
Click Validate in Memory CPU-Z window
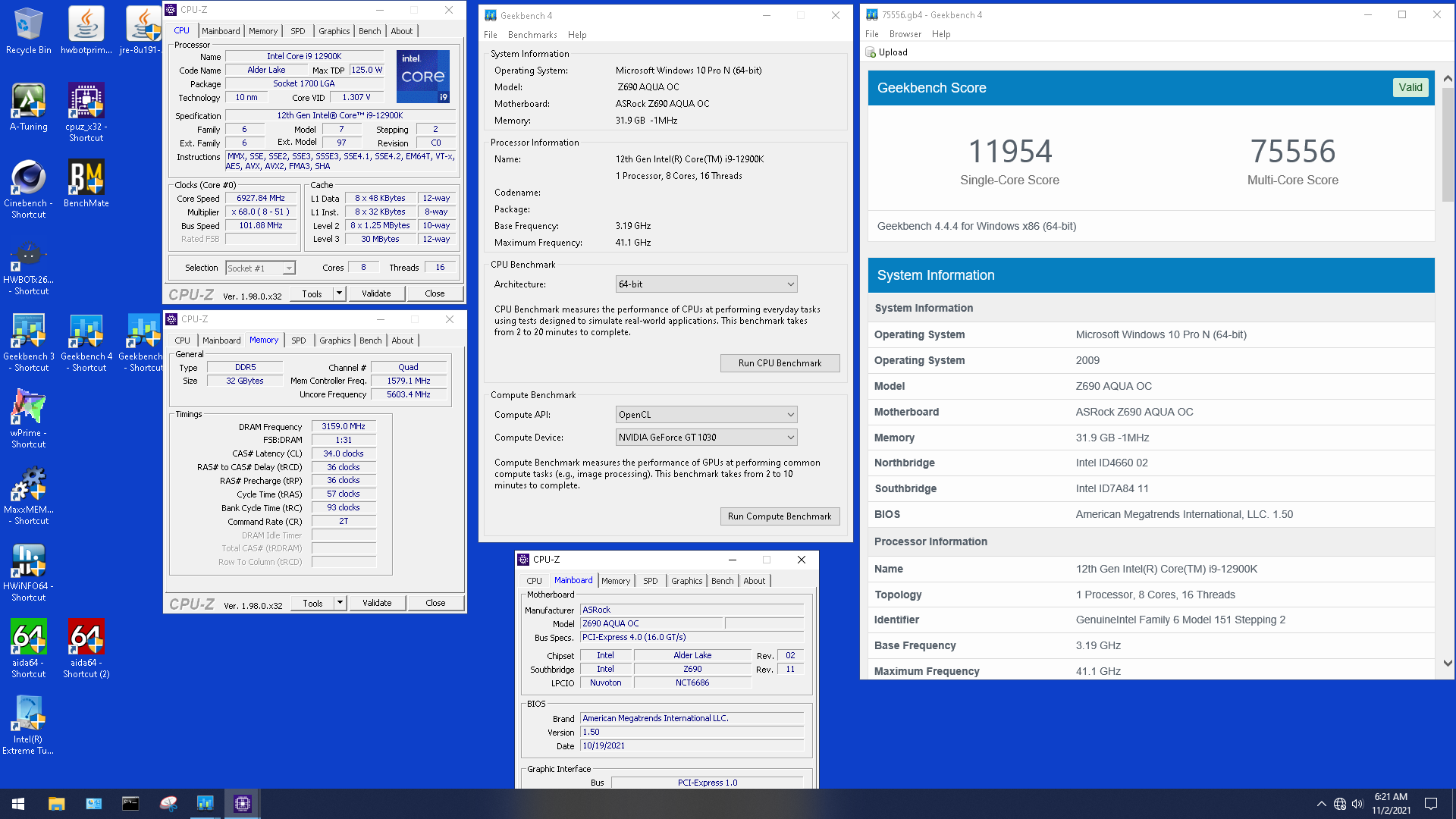tap(377, 603)
